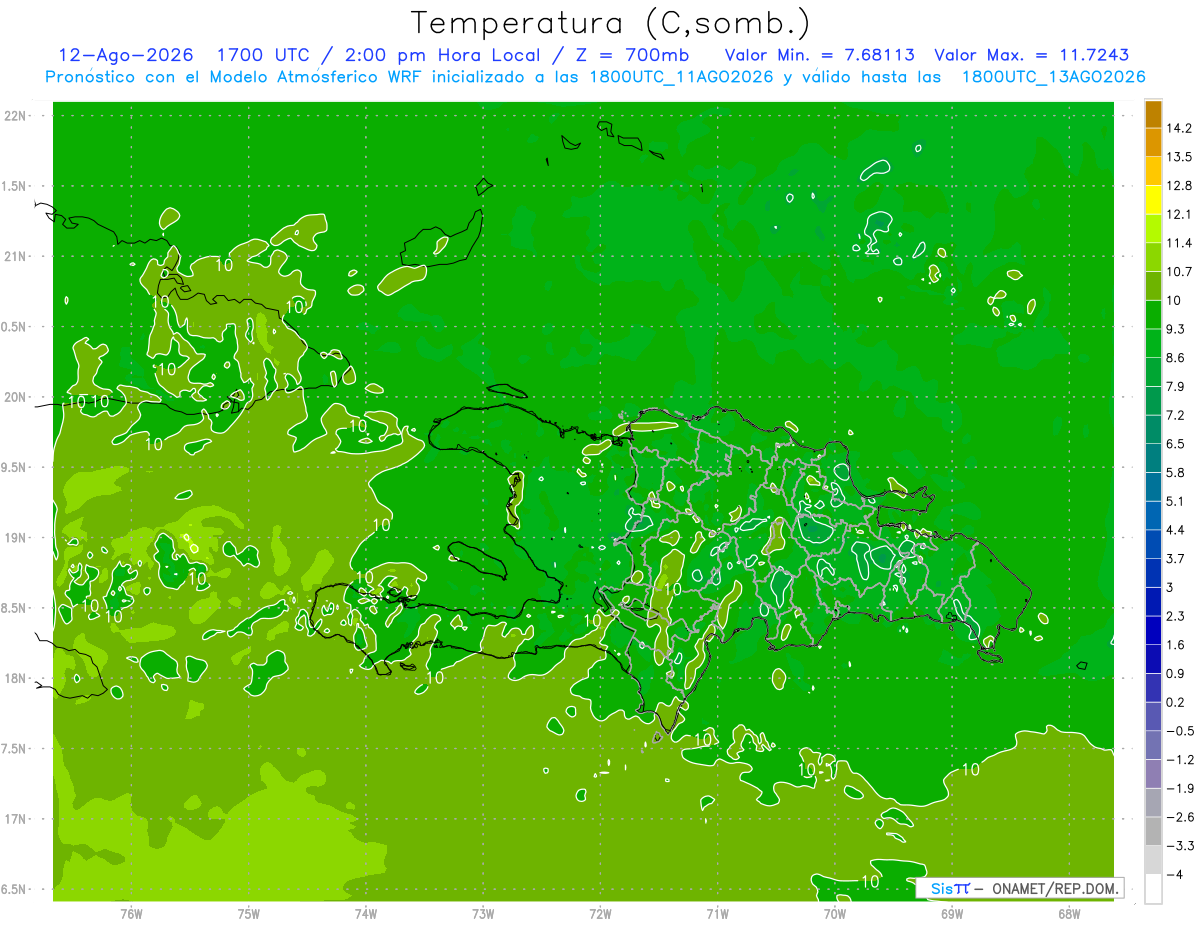Image resolution: width=1200 pixels, height=927 pixels.
Task: Click the "22N" latitude label
Action: [16, 116]
